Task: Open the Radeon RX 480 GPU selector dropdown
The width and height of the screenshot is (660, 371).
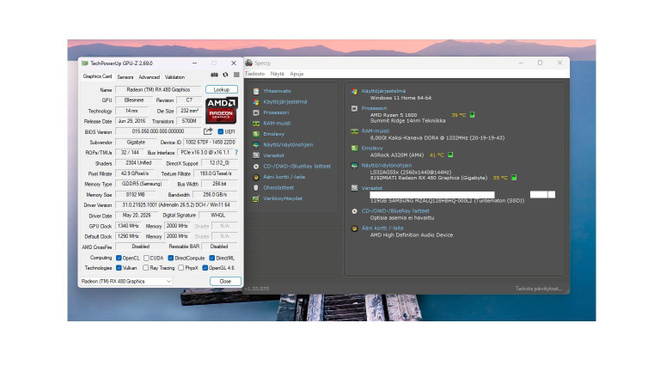Action: point(126,281)
